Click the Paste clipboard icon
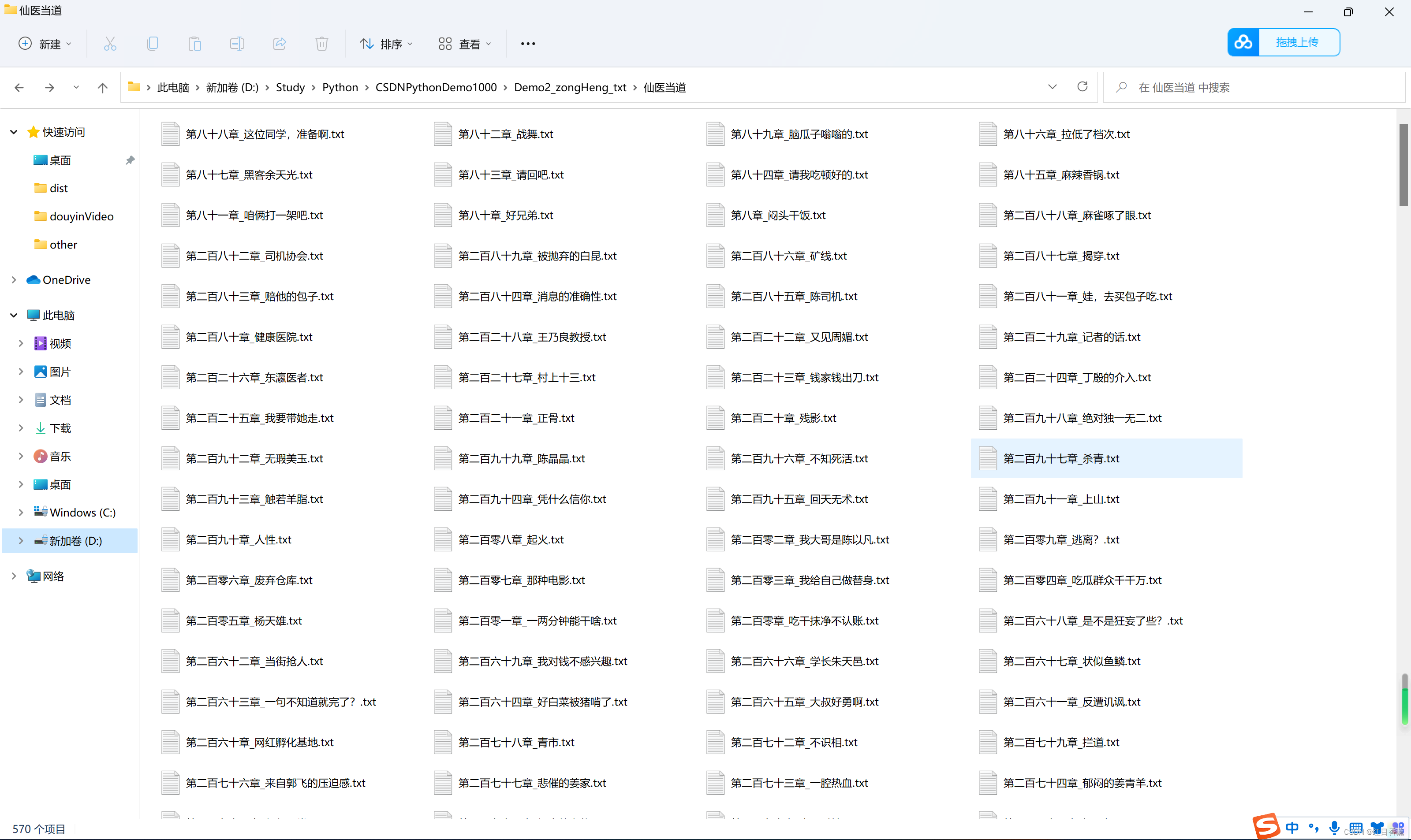 tap(195, 44)
